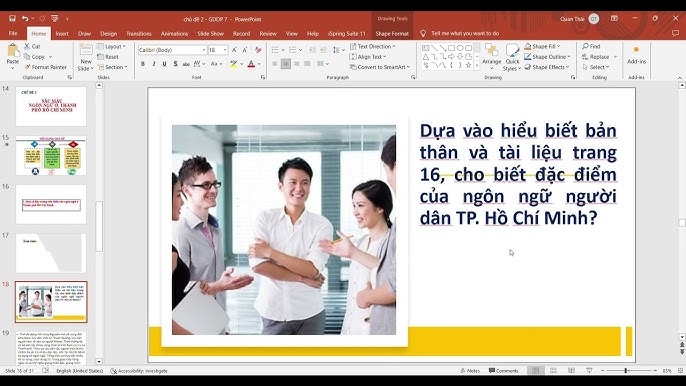Click the zoom slider handle
Screen dimensions: 686x386
(x=626, y=371)
